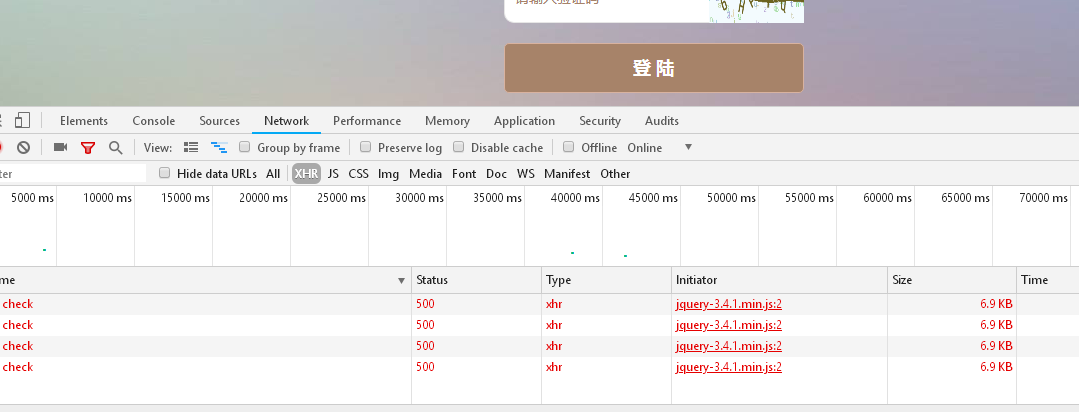Go to the Performance tab
Screen dimensions: 1079x412
[x=367, y=121]
